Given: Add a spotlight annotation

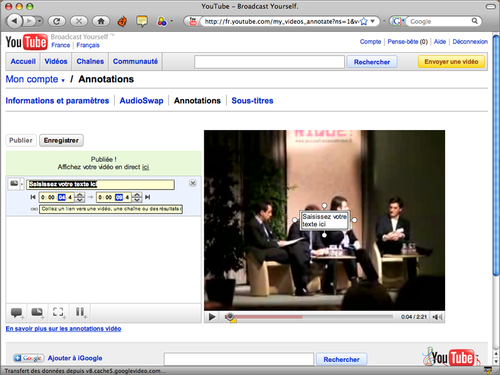Looking at the screenshot, I should pyautogui.click(x=58, y=313).
